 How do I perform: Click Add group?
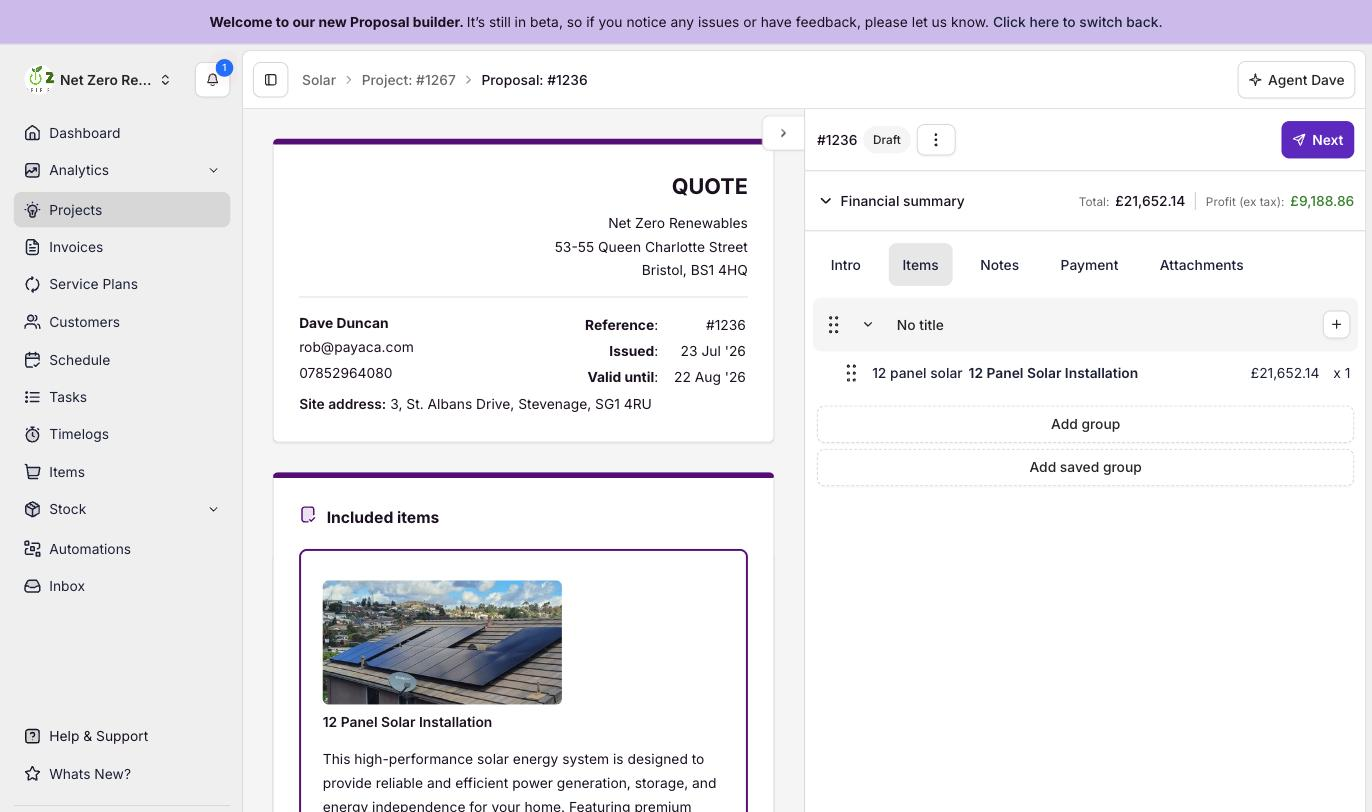tap(1085, 424)
